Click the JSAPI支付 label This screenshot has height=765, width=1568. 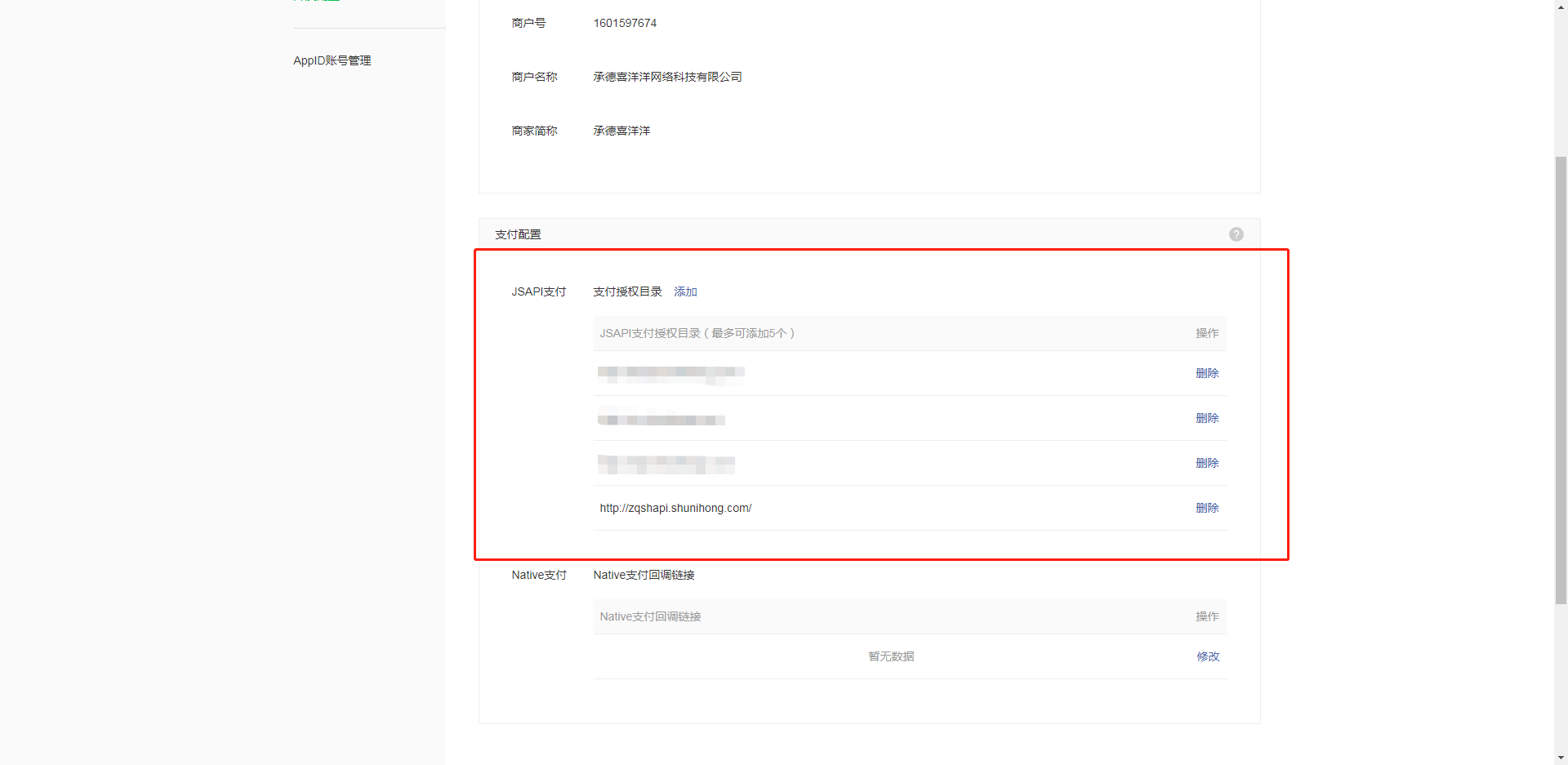tap(538, 291)
